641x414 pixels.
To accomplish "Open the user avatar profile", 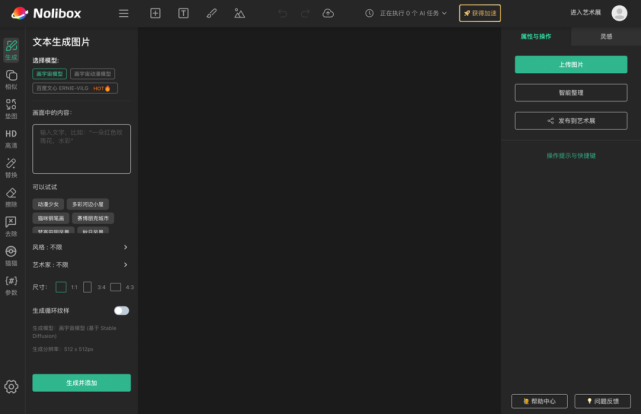I will [x=619, y=13].
